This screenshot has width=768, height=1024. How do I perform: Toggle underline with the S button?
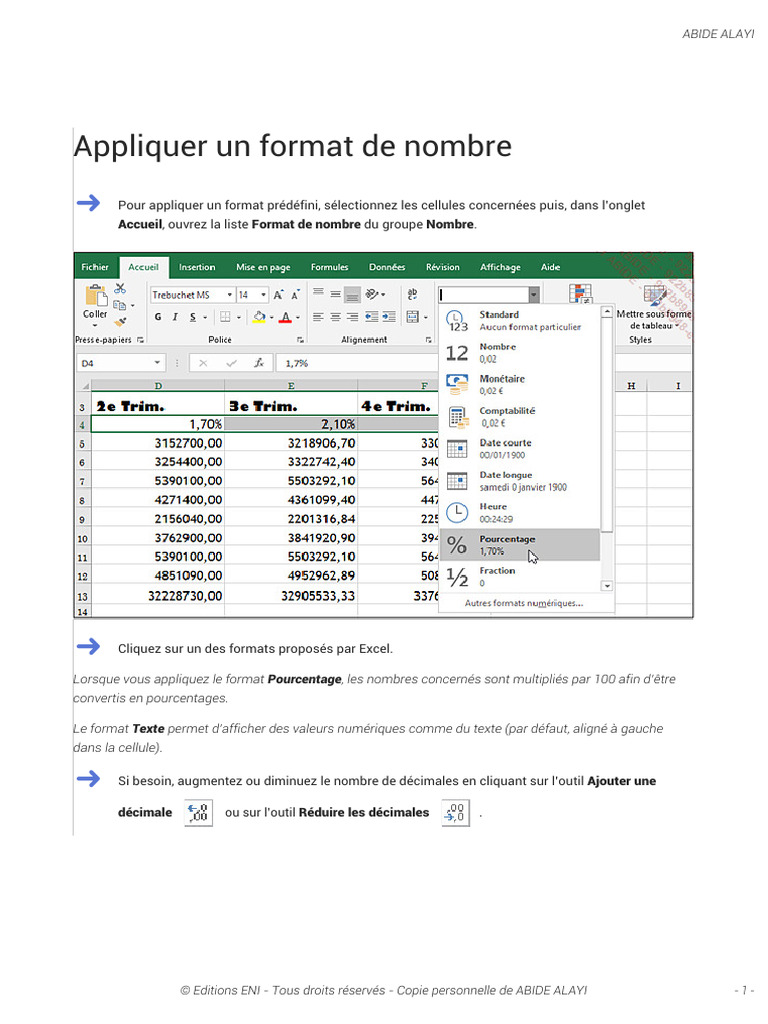tap(193, 317)
